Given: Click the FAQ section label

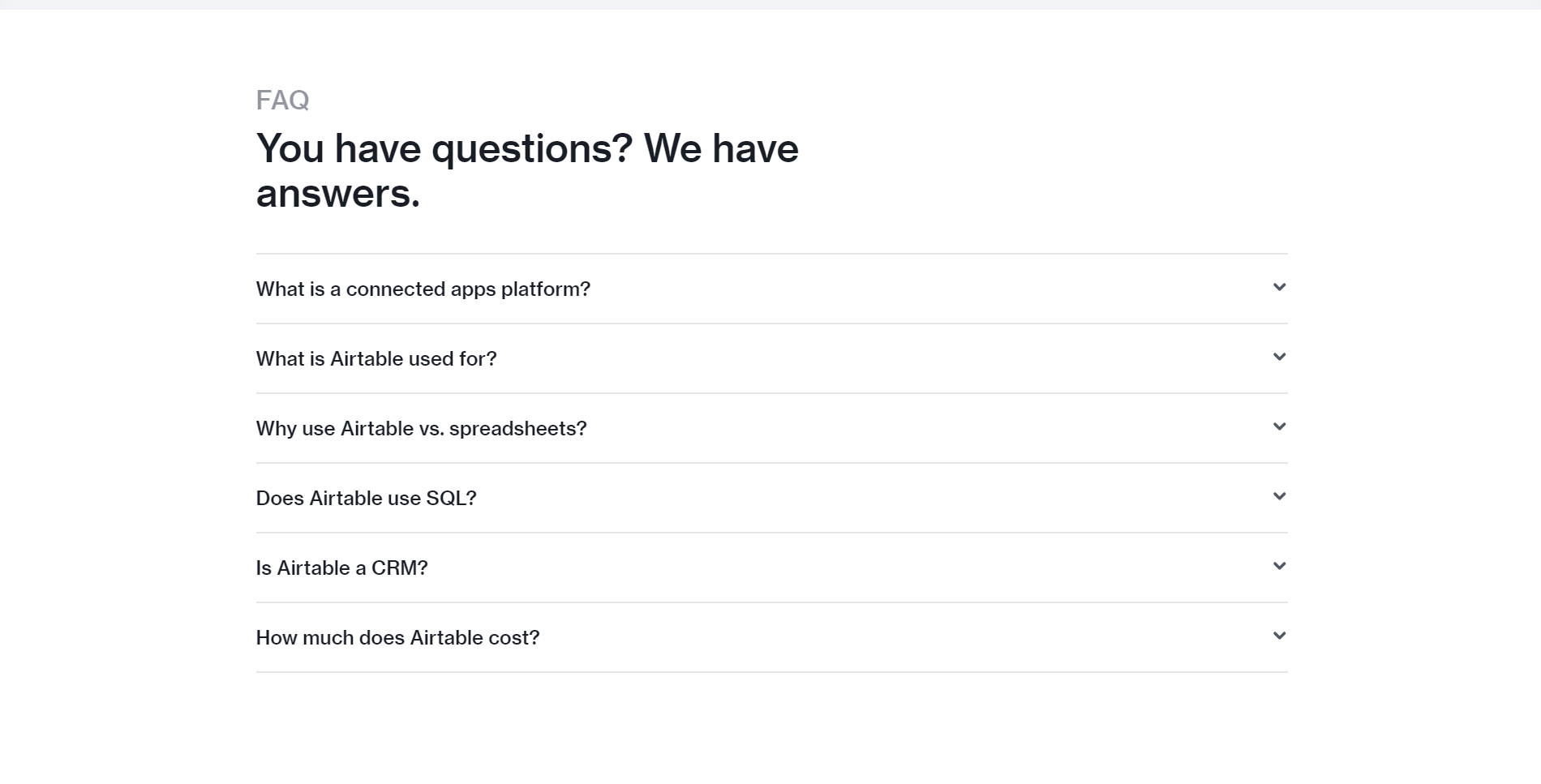Looking at the screenshot, I should click(x=282, y=99).
